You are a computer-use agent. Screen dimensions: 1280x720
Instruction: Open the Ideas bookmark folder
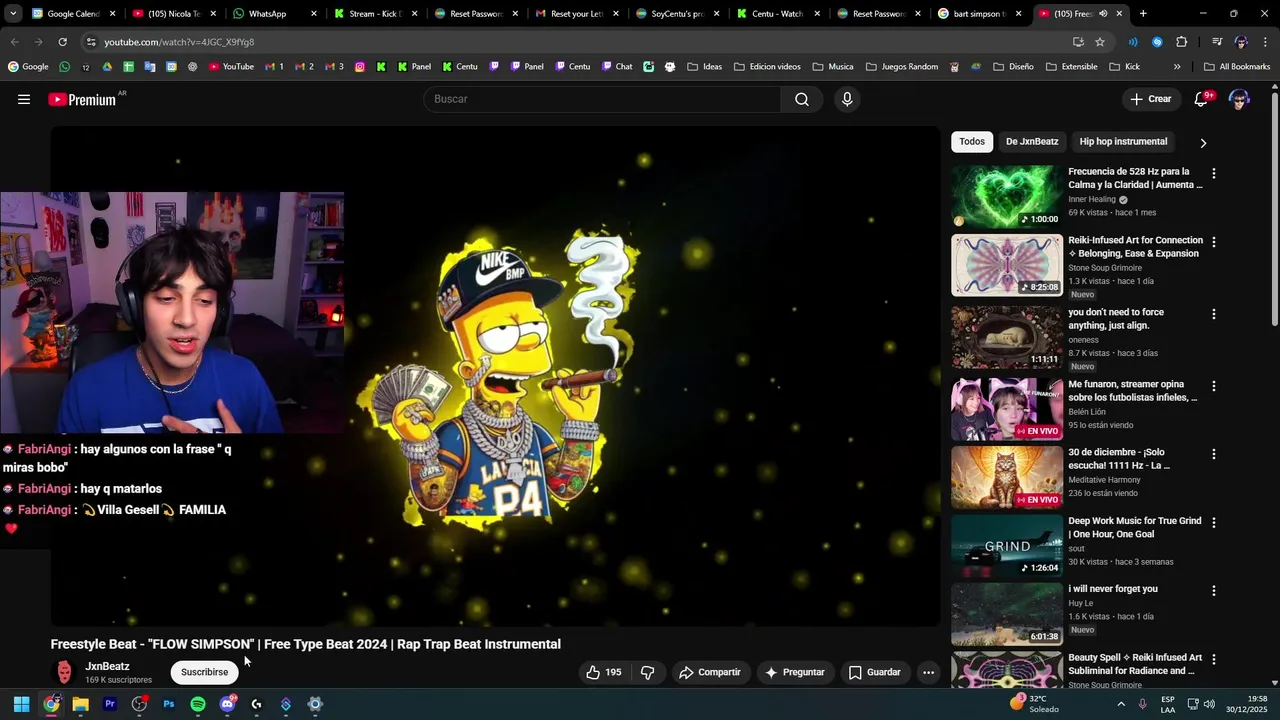[x=705, y=67]
